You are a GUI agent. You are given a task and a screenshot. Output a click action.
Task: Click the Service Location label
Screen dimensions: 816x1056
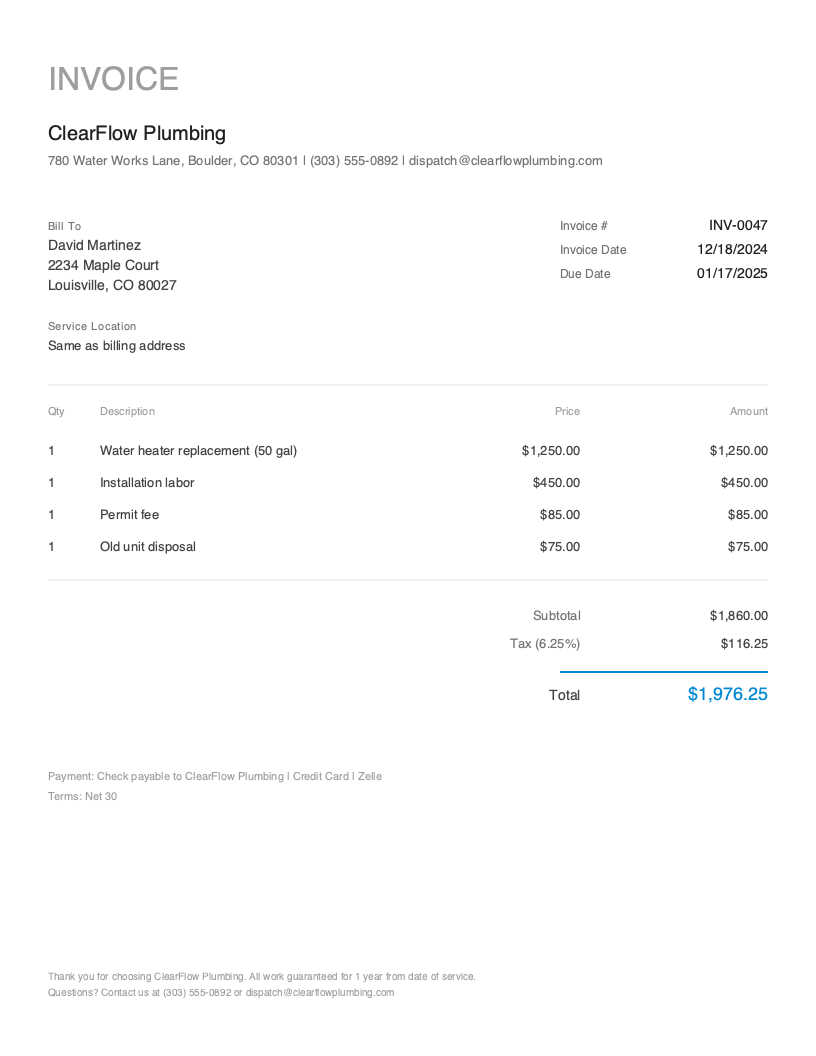click(92, 326)
